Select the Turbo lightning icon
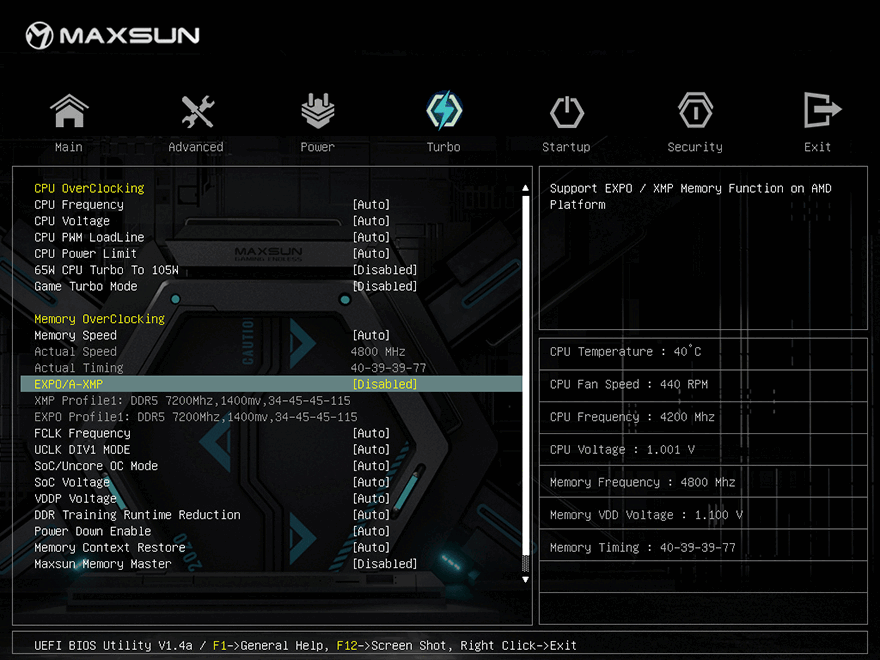Image resolution: width=880 pixels, height=660 pixels. [444, 110]
